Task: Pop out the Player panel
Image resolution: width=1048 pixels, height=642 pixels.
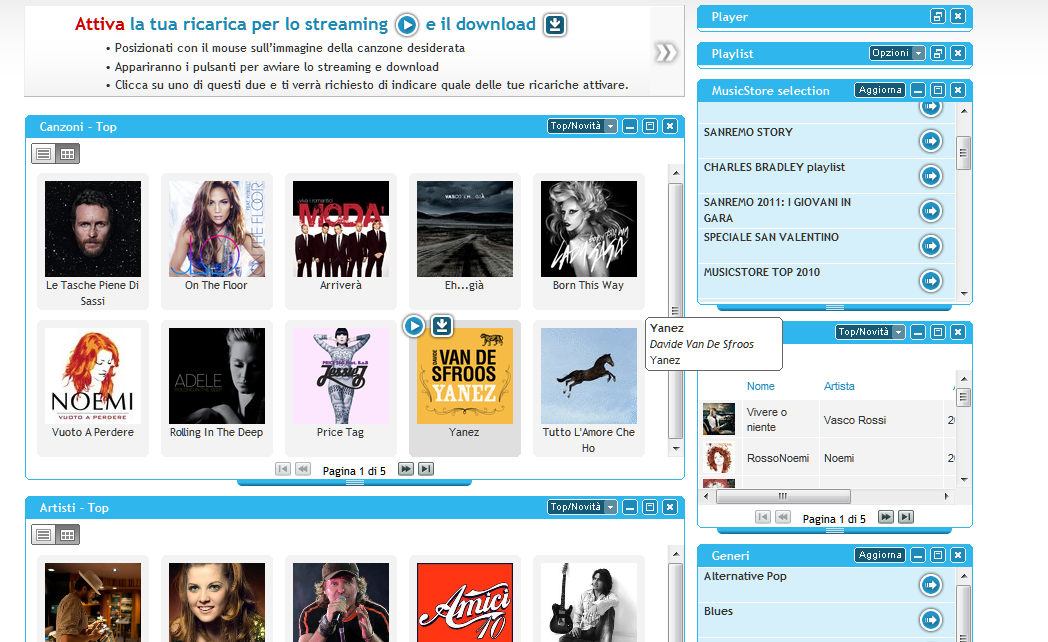Action: (x=938, y=16)
